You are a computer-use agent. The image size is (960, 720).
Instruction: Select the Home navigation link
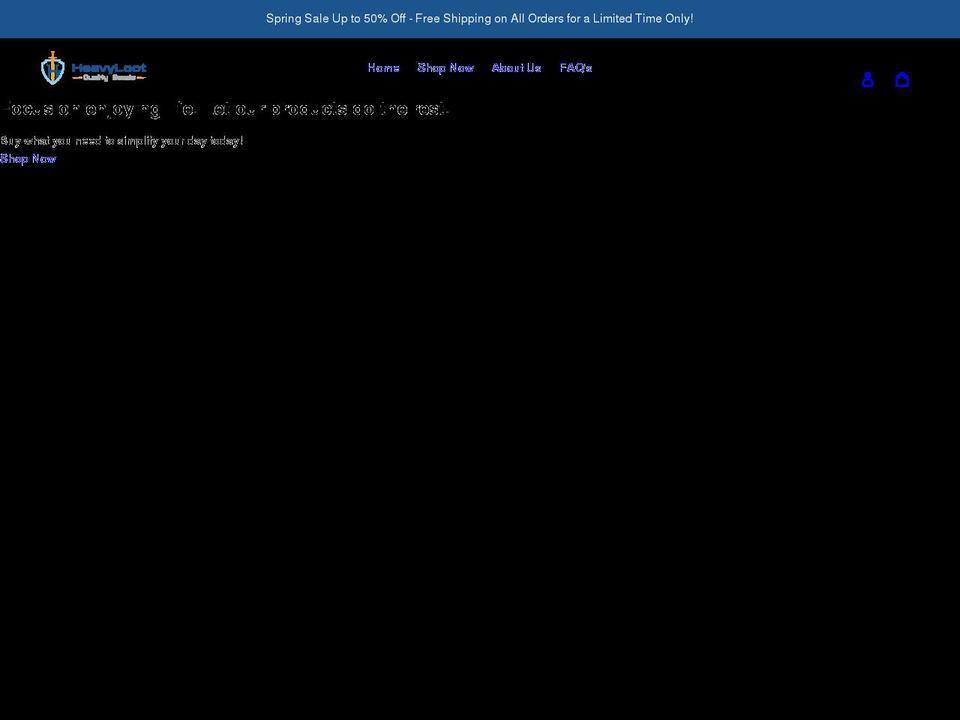pyautogui.click(x=383, y=68)
